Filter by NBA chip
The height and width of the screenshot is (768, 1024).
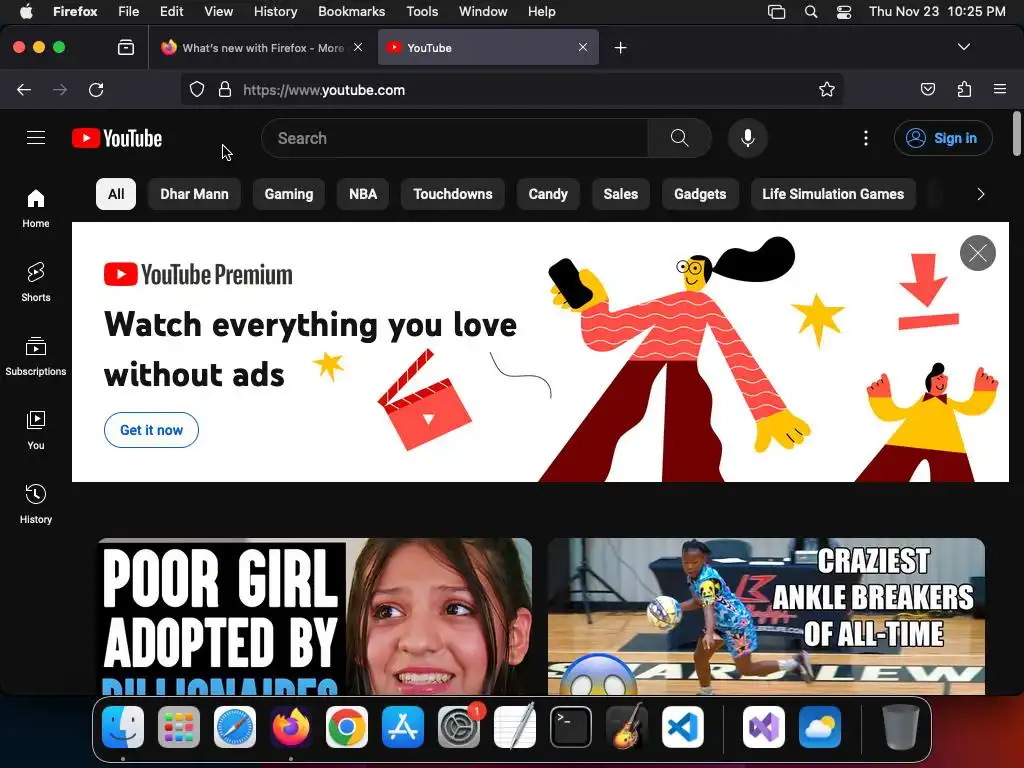(363, 194)
